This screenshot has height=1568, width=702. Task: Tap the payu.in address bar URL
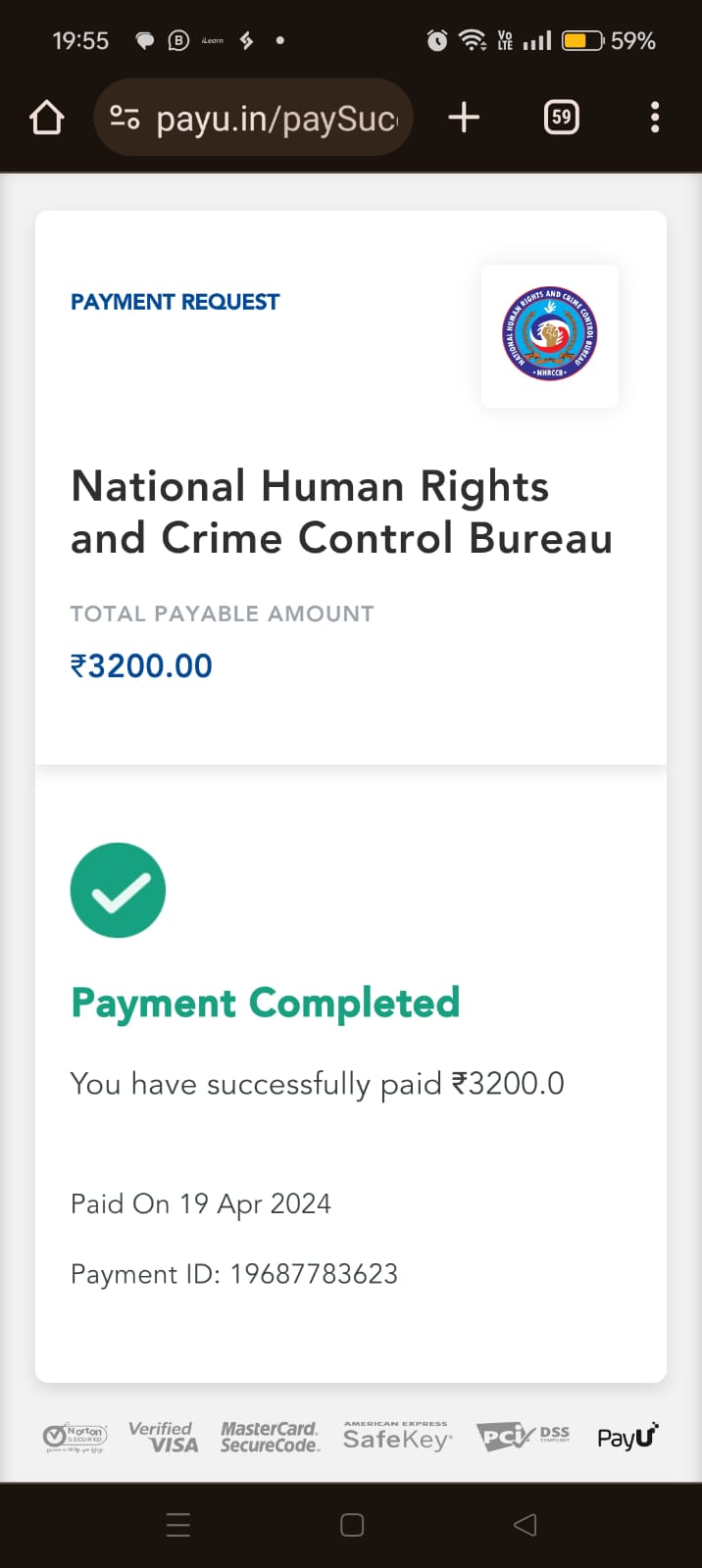(276, 119)
